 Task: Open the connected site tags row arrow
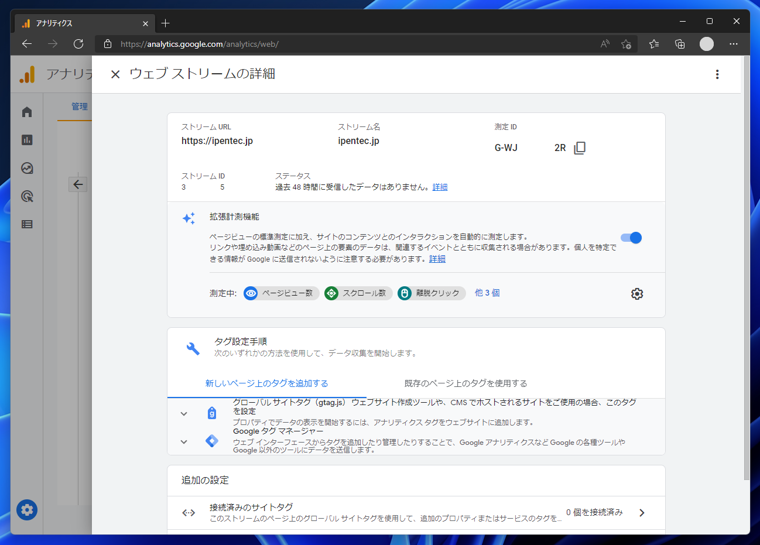(x=642, y=513)
